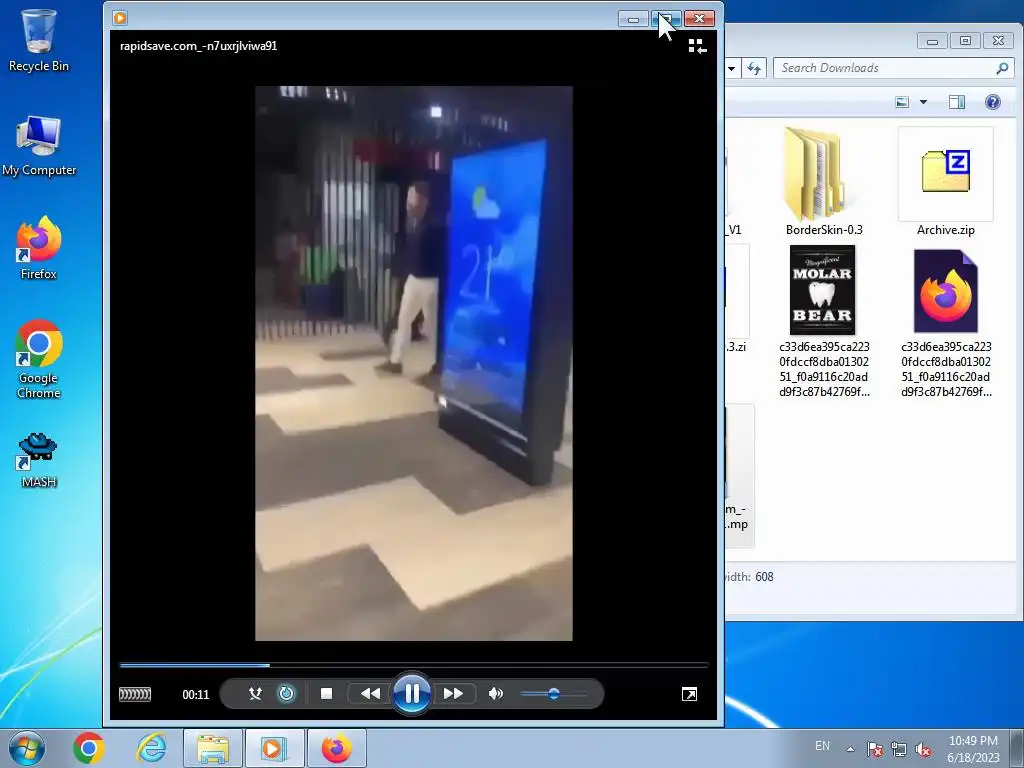1024x768 pixels.
Task: Click the Media Player taskbar button
Action: [274, 748]
